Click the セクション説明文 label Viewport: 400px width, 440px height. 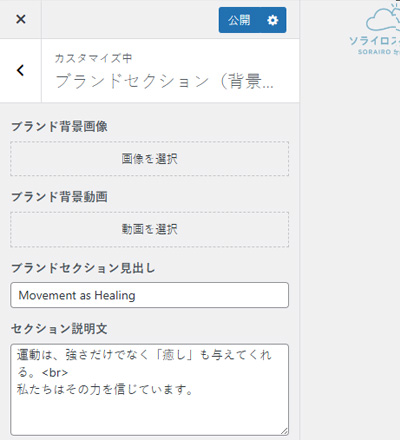click(x=59, y=329)
